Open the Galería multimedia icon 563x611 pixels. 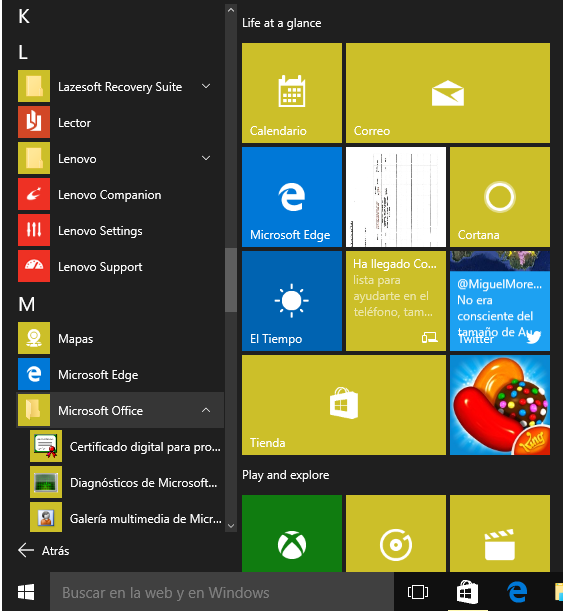(x=46, y=517)
